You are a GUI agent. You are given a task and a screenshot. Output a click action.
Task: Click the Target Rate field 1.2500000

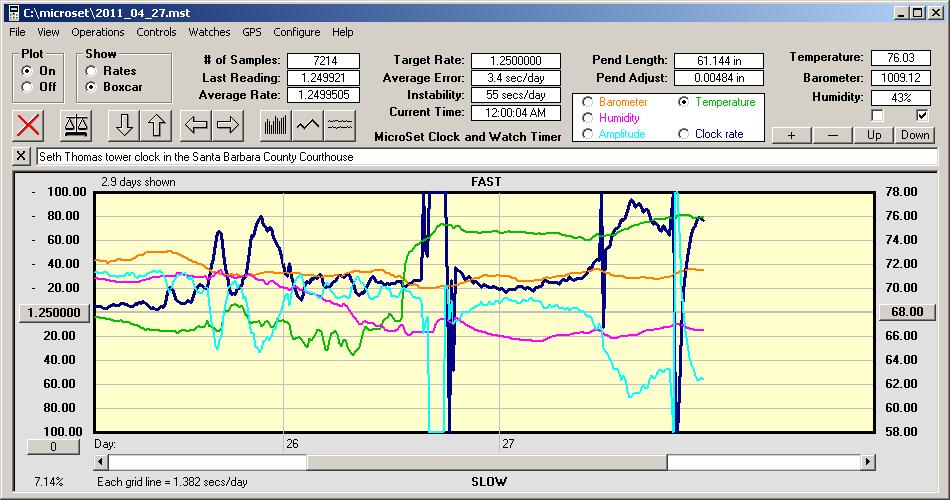516,61
